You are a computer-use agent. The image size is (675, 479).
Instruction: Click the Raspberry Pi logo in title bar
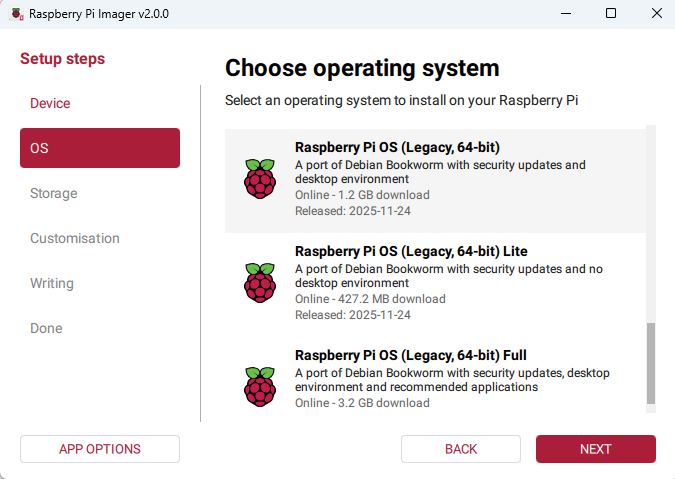pyautogui.click(x=14, y=14)
